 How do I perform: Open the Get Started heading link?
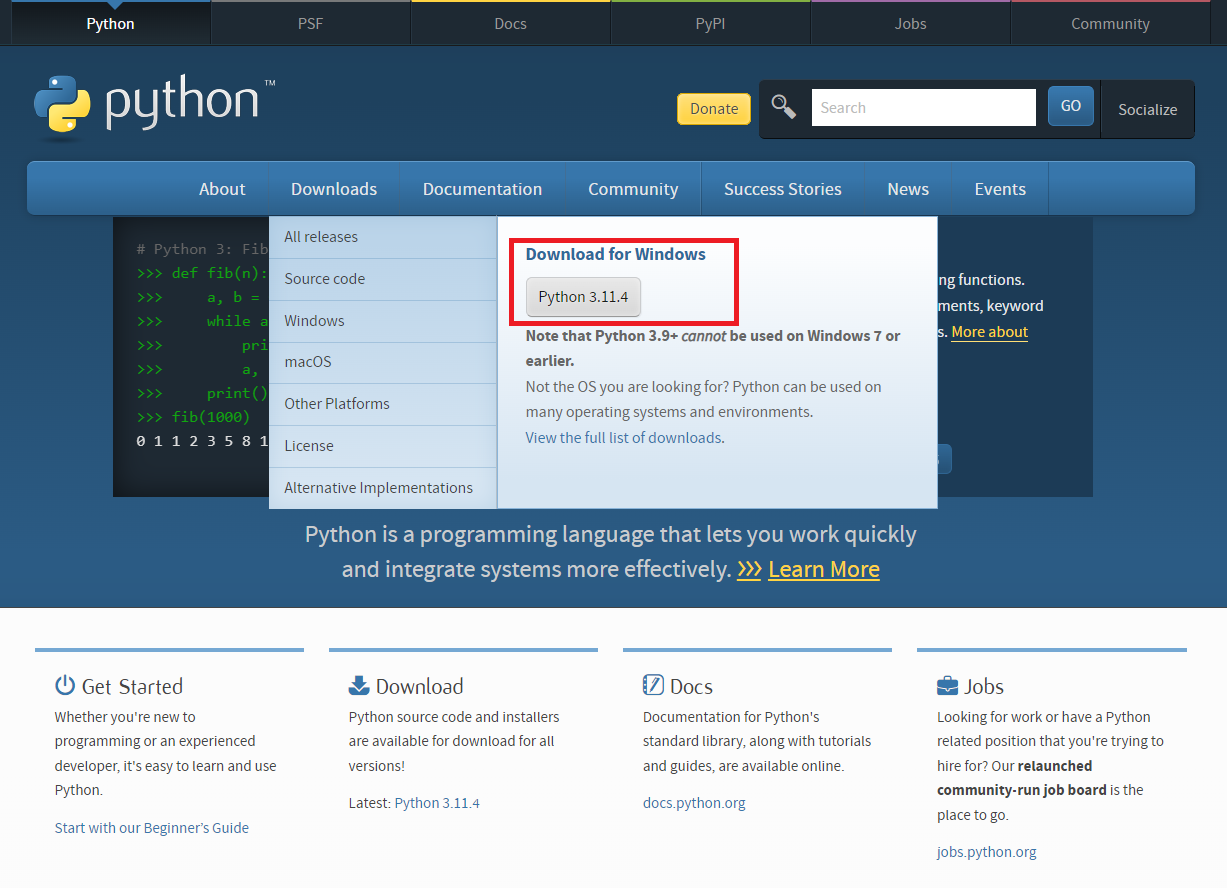[x=132, y=686]
